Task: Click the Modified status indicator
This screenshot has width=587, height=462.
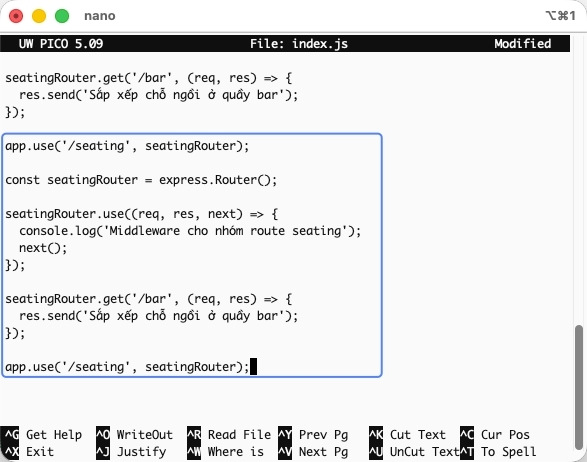Action: (x=523, y=44)
